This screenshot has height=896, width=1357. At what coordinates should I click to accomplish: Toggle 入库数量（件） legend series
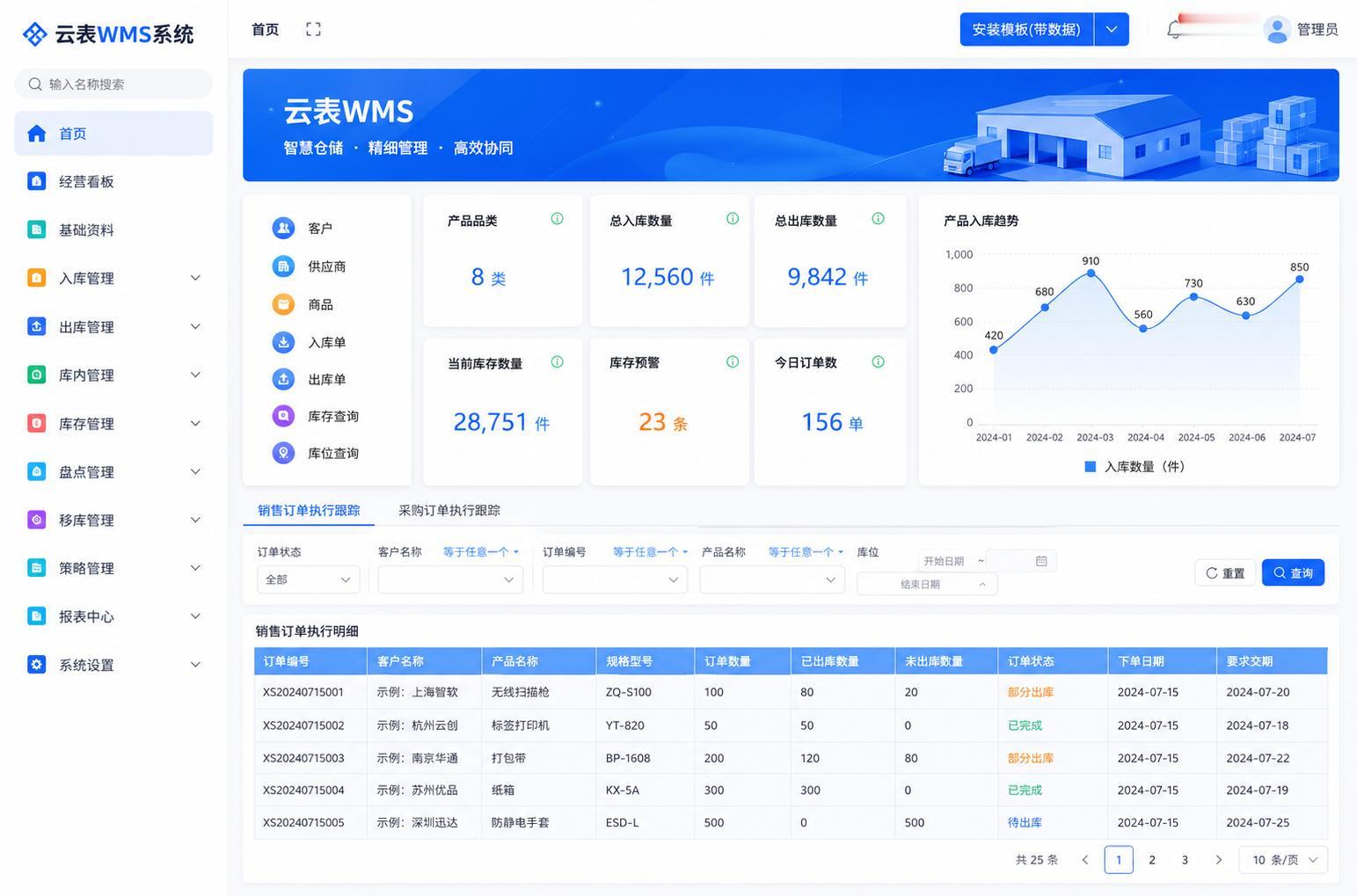1134,467
